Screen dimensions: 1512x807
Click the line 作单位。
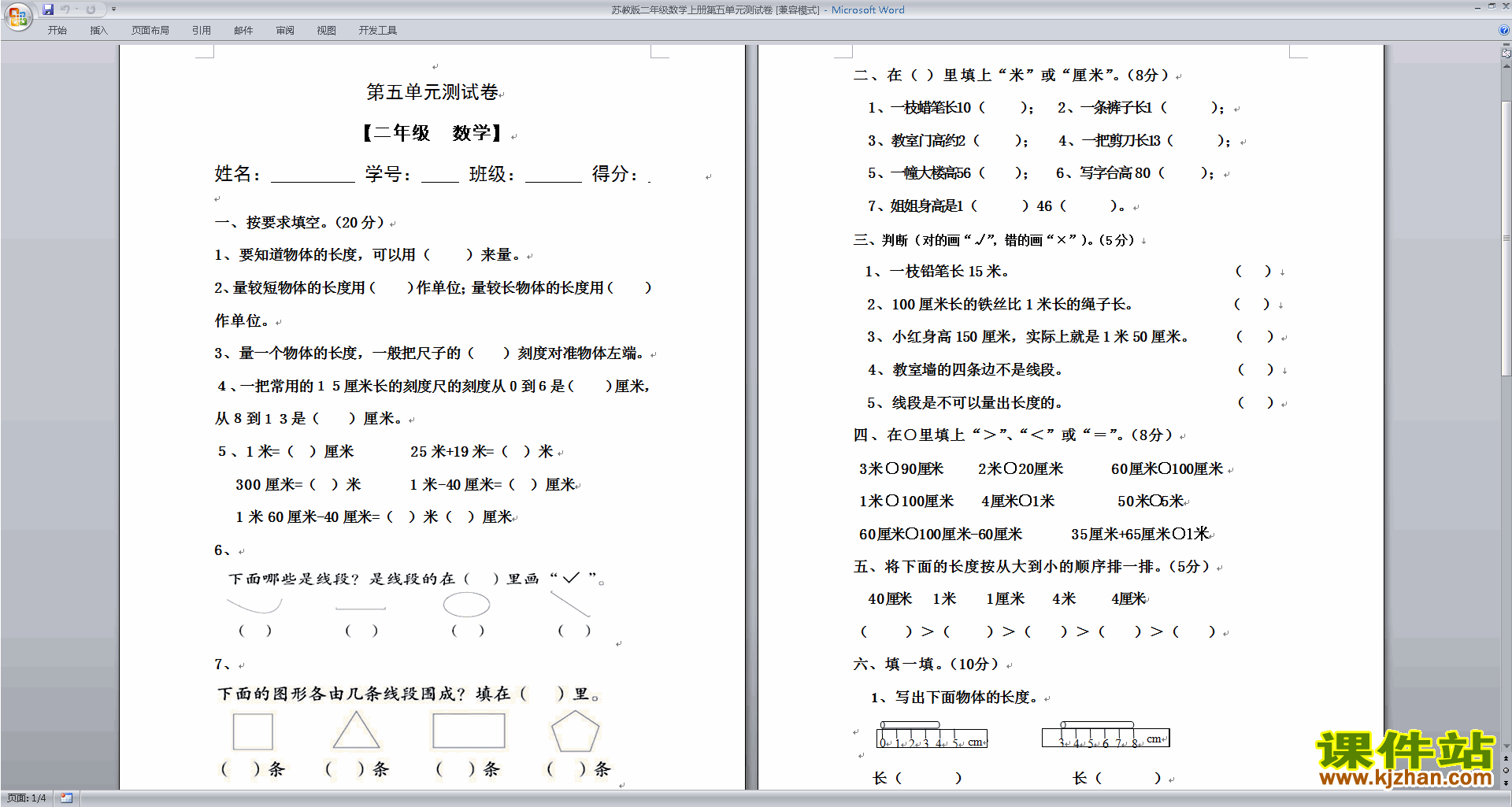tap(243, 321)
